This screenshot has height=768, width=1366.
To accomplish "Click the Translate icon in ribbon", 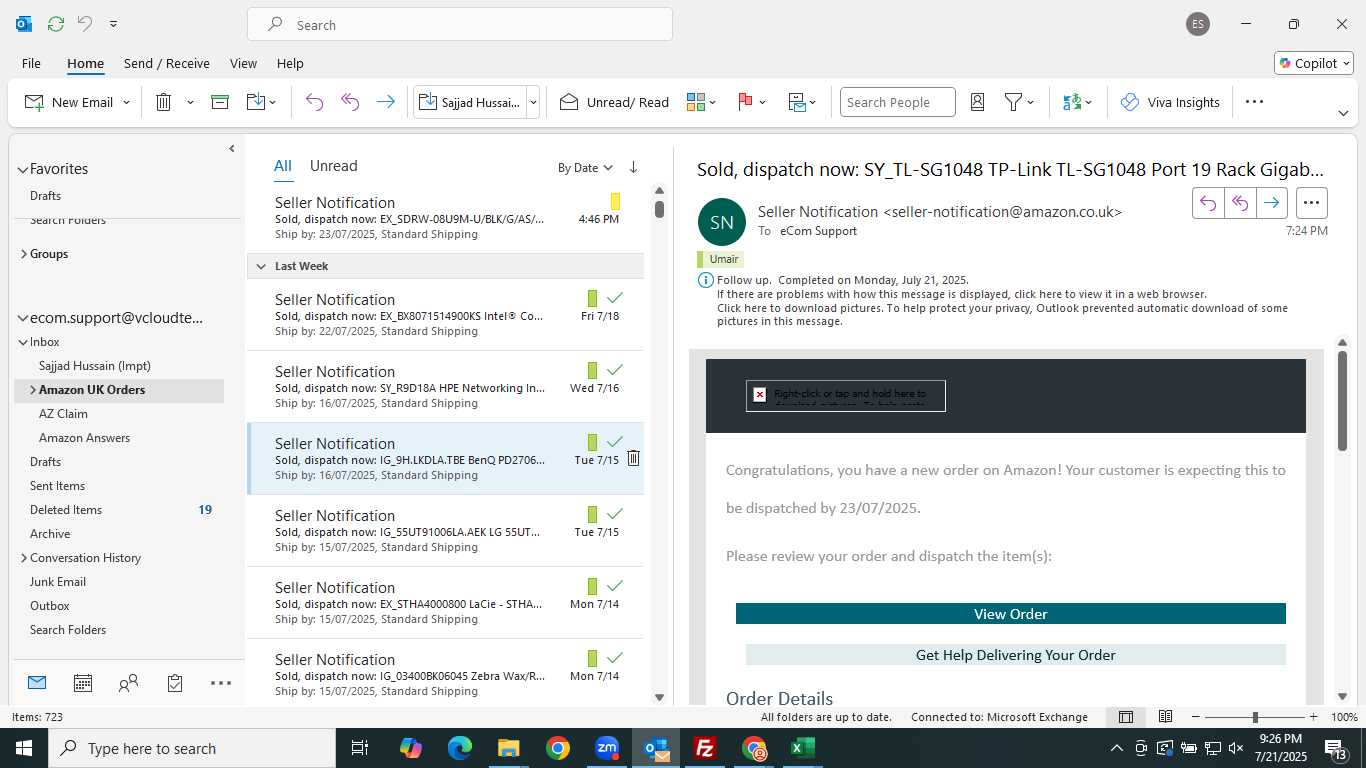I will click(1072, 102).
